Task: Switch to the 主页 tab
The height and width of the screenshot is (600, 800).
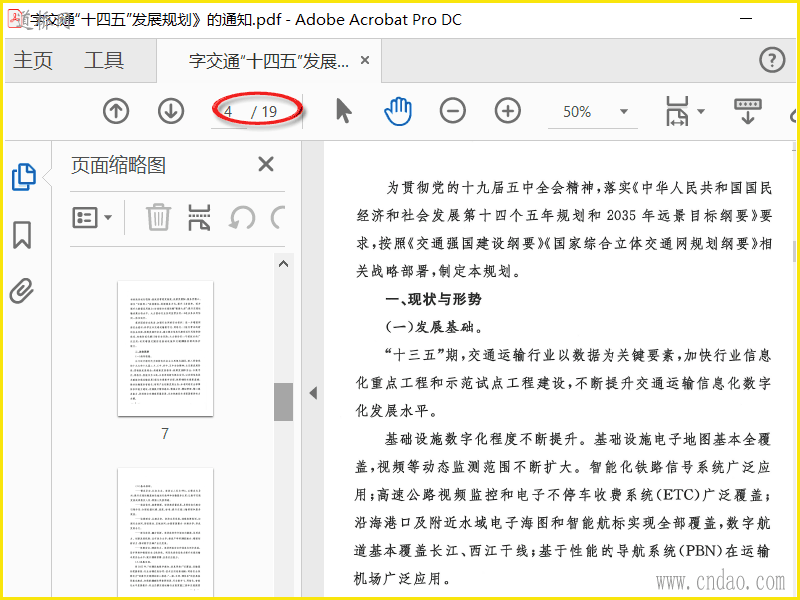Action: click(x=33, y=60)
